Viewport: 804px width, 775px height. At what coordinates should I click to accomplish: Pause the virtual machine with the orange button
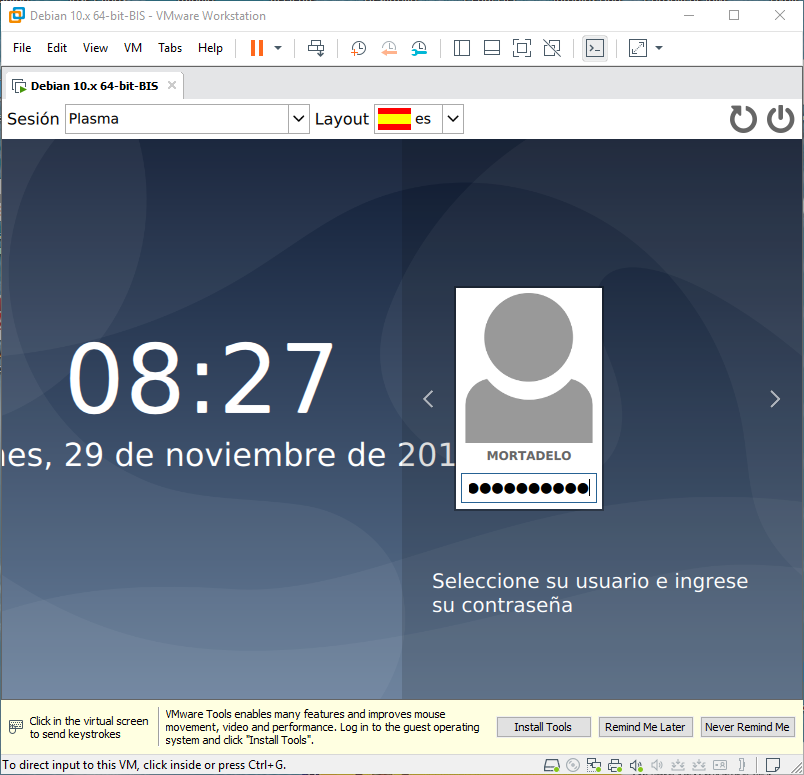click(257, 48)
